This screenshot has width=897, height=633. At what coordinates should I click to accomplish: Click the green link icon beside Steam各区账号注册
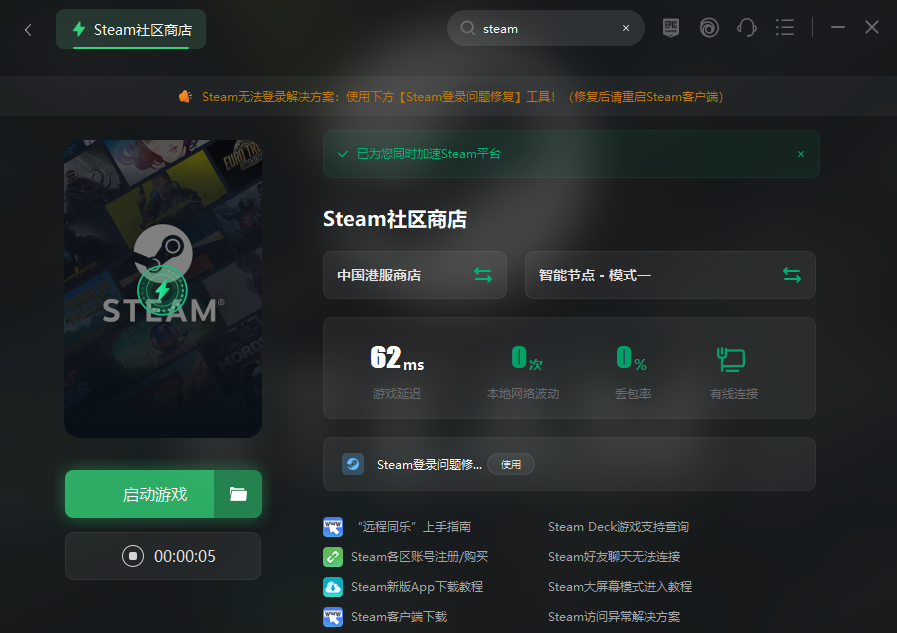coord(332,557)
